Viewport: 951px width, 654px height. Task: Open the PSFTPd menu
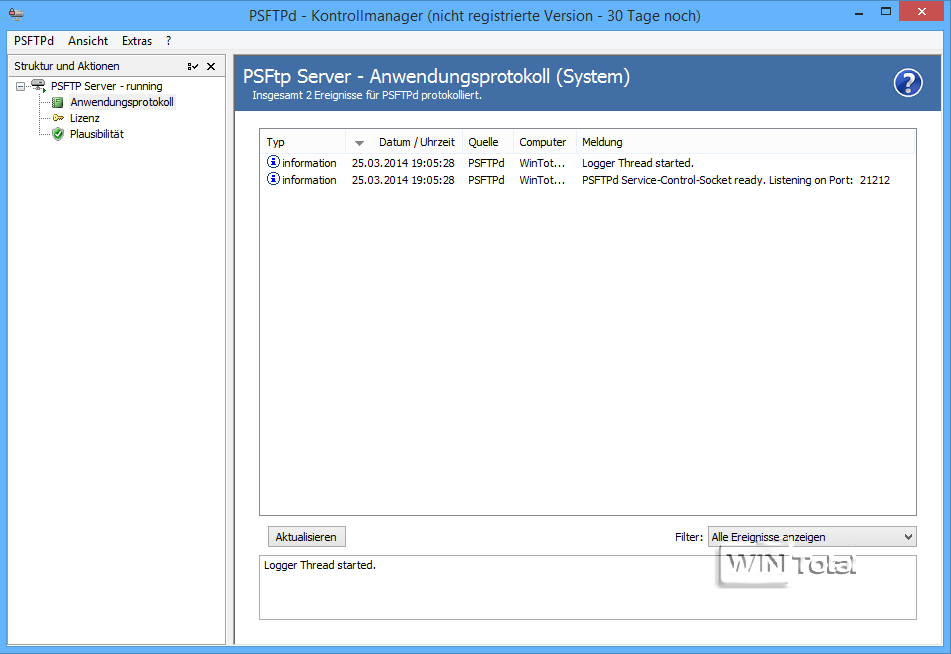pos(34,41)
